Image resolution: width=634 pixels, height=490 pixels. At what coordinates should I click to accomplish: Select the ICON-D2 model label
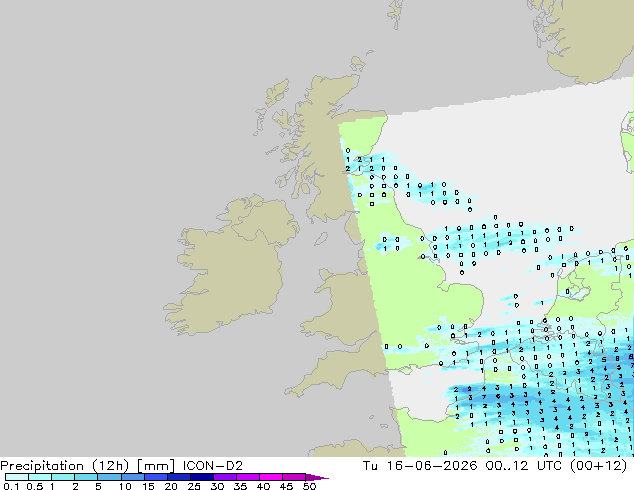[x=213, y=466]
